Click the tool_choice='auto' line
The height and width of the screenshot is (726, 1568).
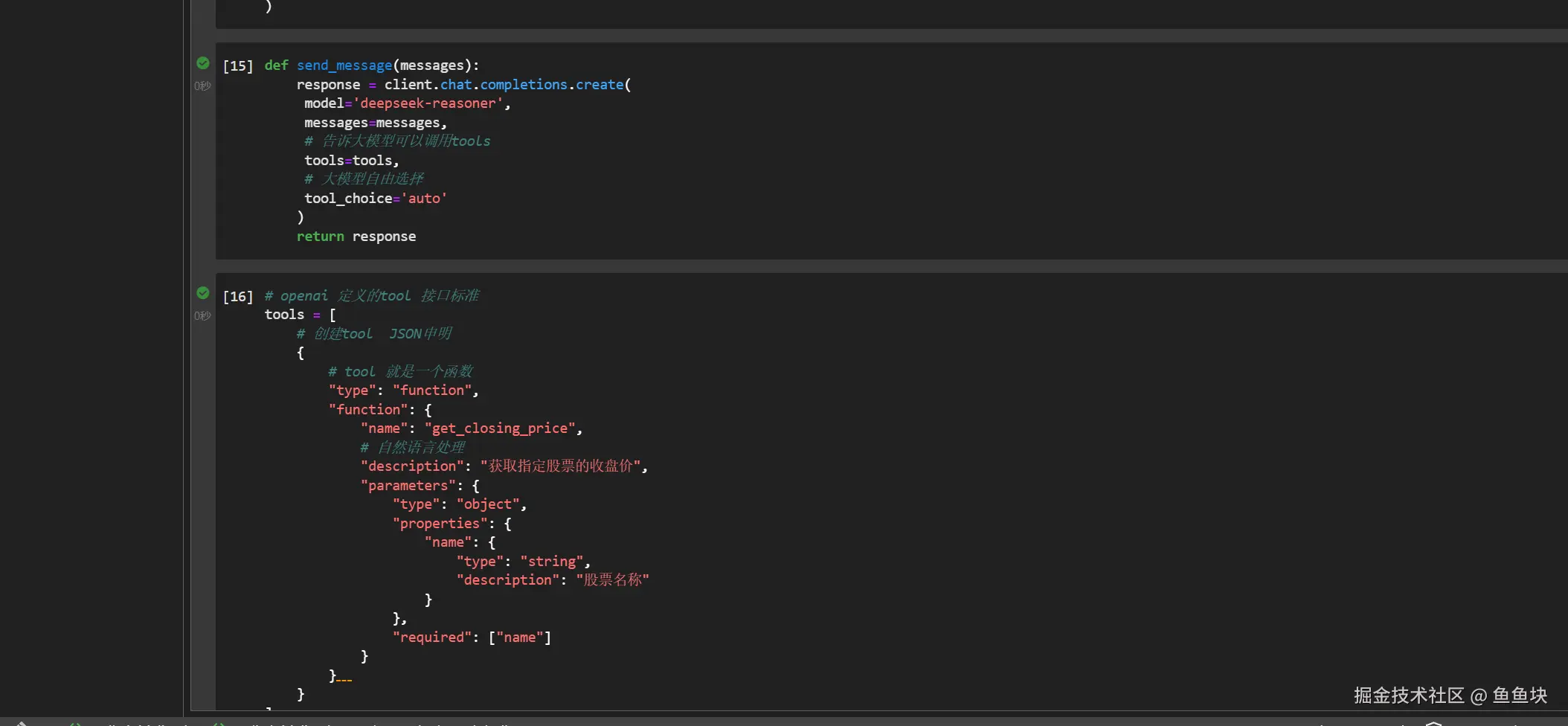tap(376, 199)
